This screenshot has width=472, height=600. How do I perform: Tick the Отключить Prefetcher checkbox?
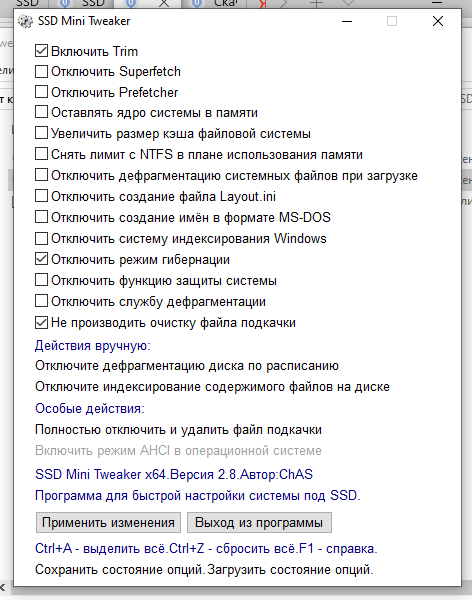pyautogui.click(x=41, y=92)
